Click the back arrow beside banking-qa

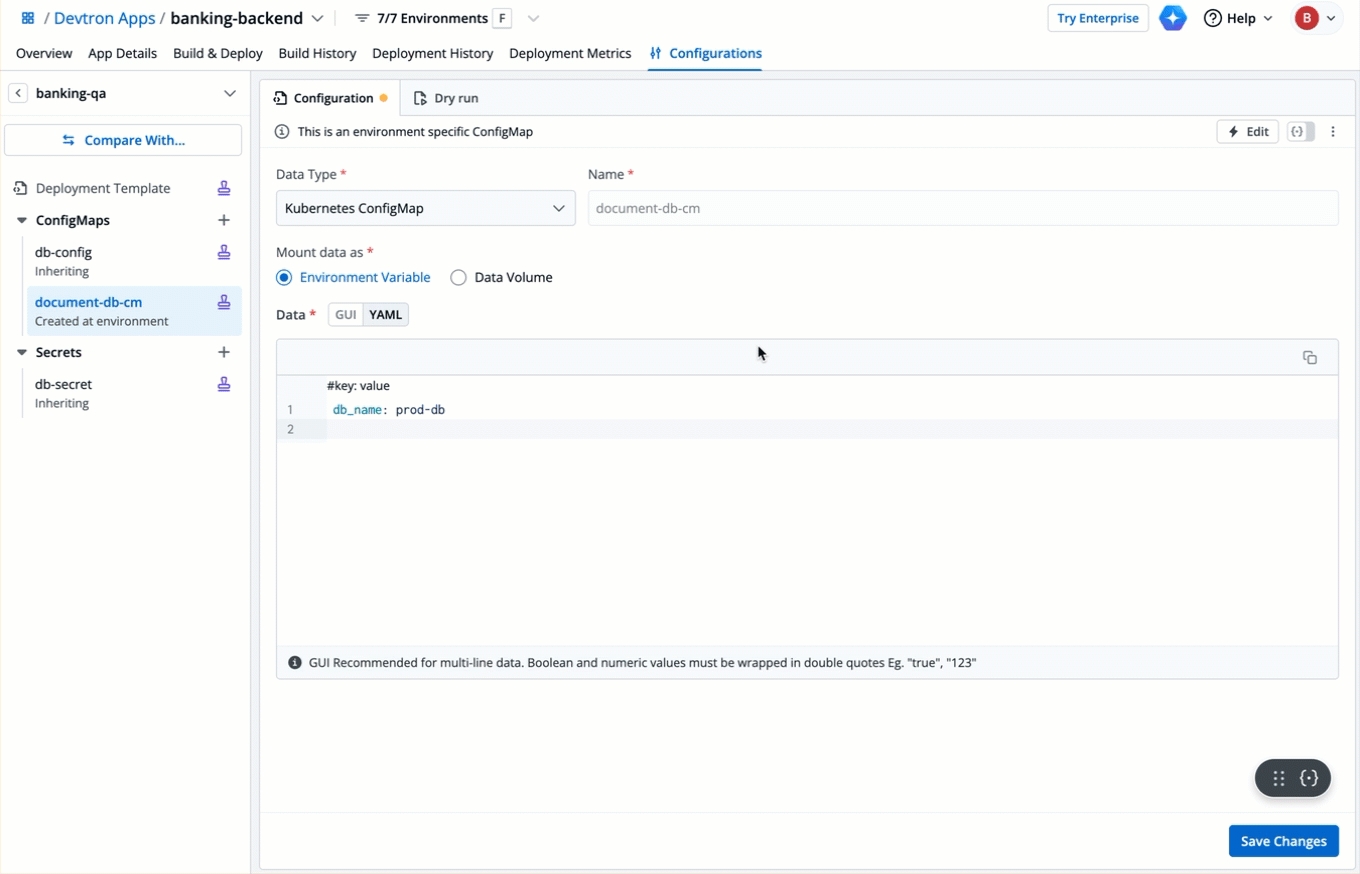point(18,93)
